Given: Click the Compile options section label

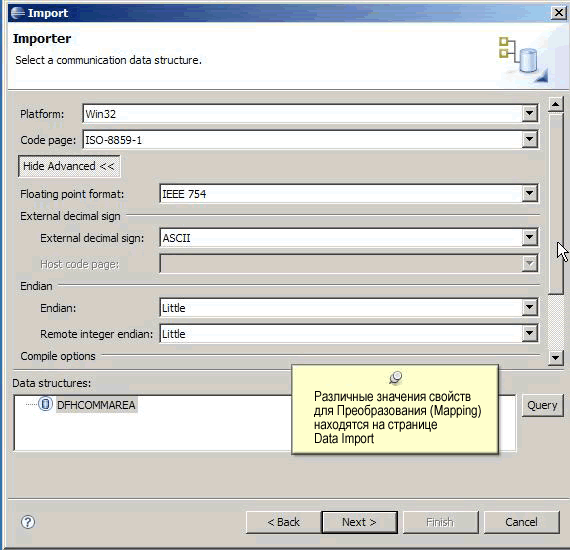Looking at the screenshot, I should (x=58, y=356).
